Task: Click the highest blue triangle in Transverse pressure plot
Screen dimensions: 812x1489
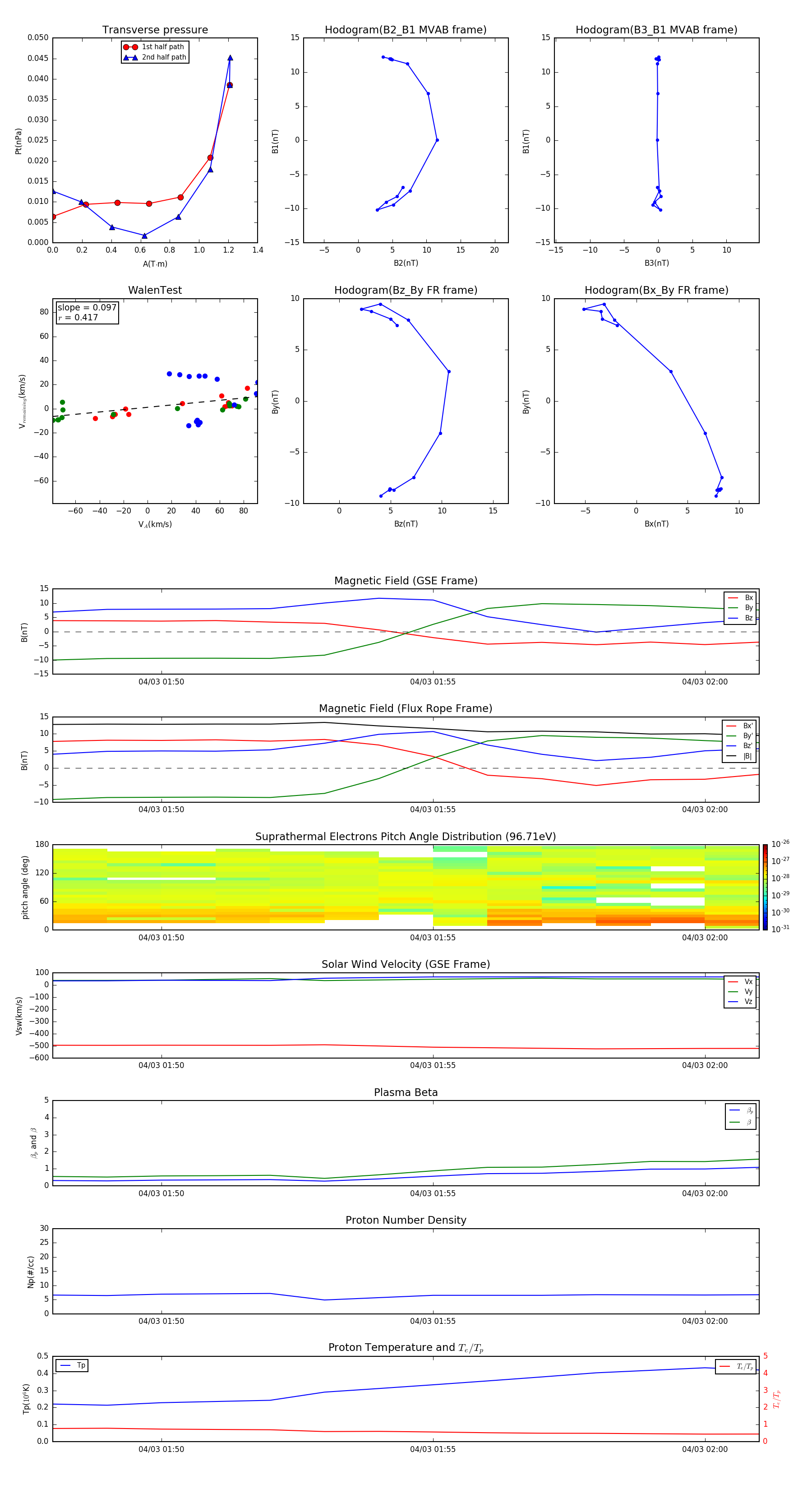Action: tap(230, 58)
